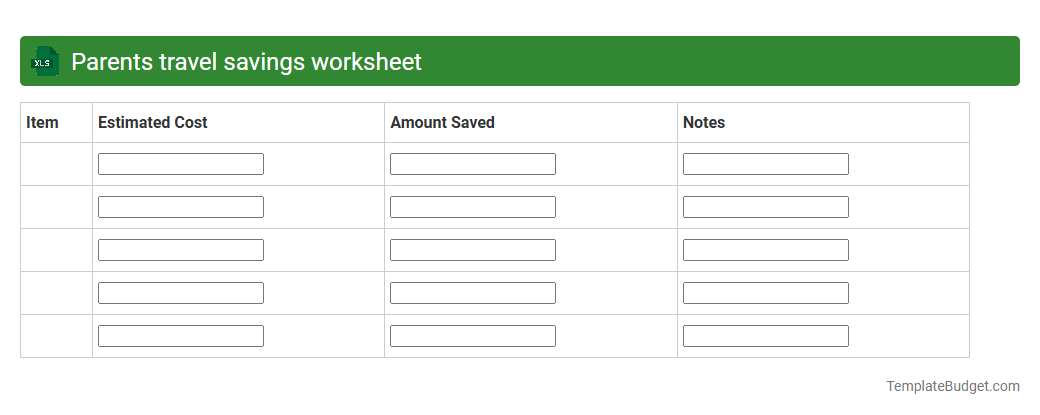Focus the fourth row Estimated Cost field
1040x415 pixels.
coord(181,293)
